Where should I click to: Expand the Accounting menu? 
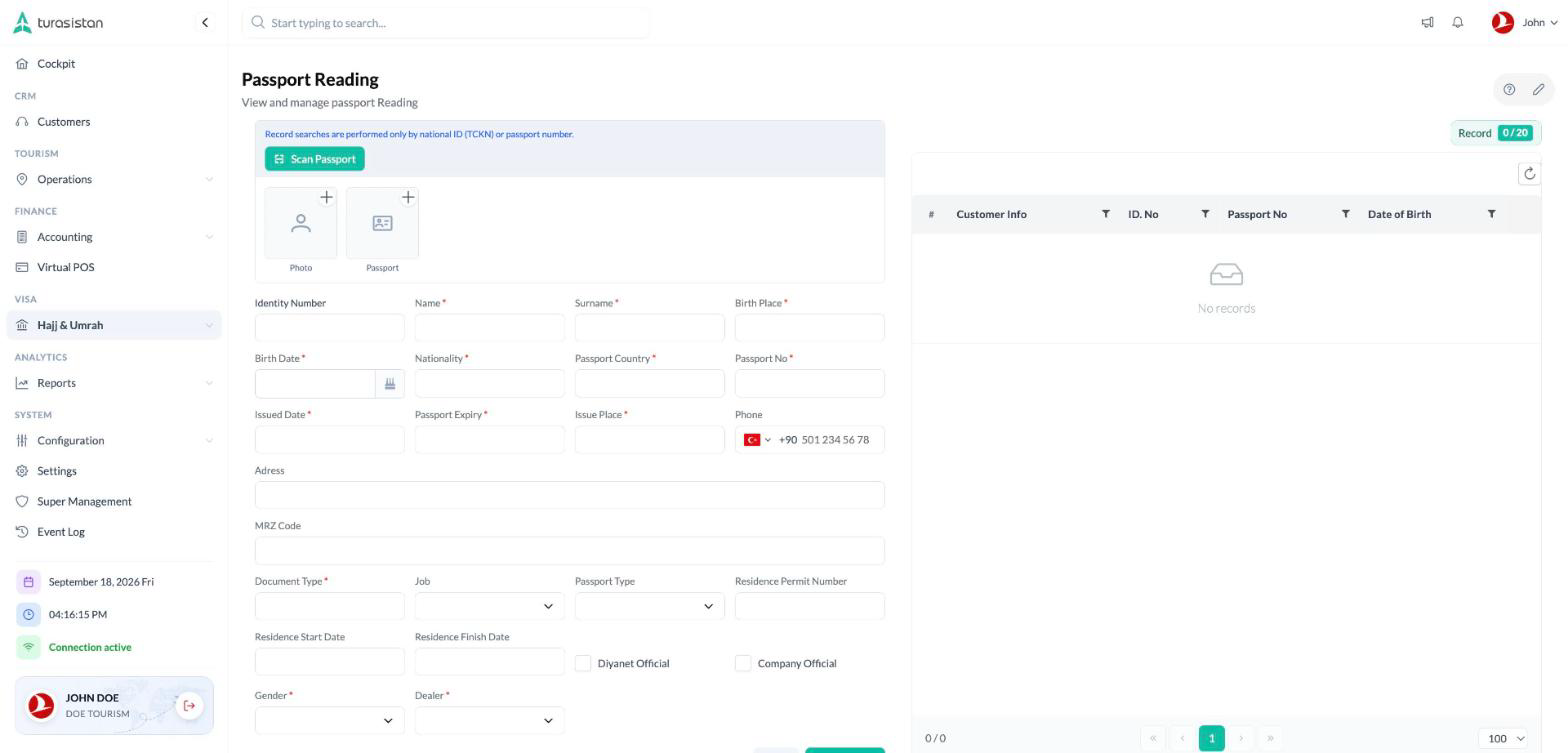(114, 237)
